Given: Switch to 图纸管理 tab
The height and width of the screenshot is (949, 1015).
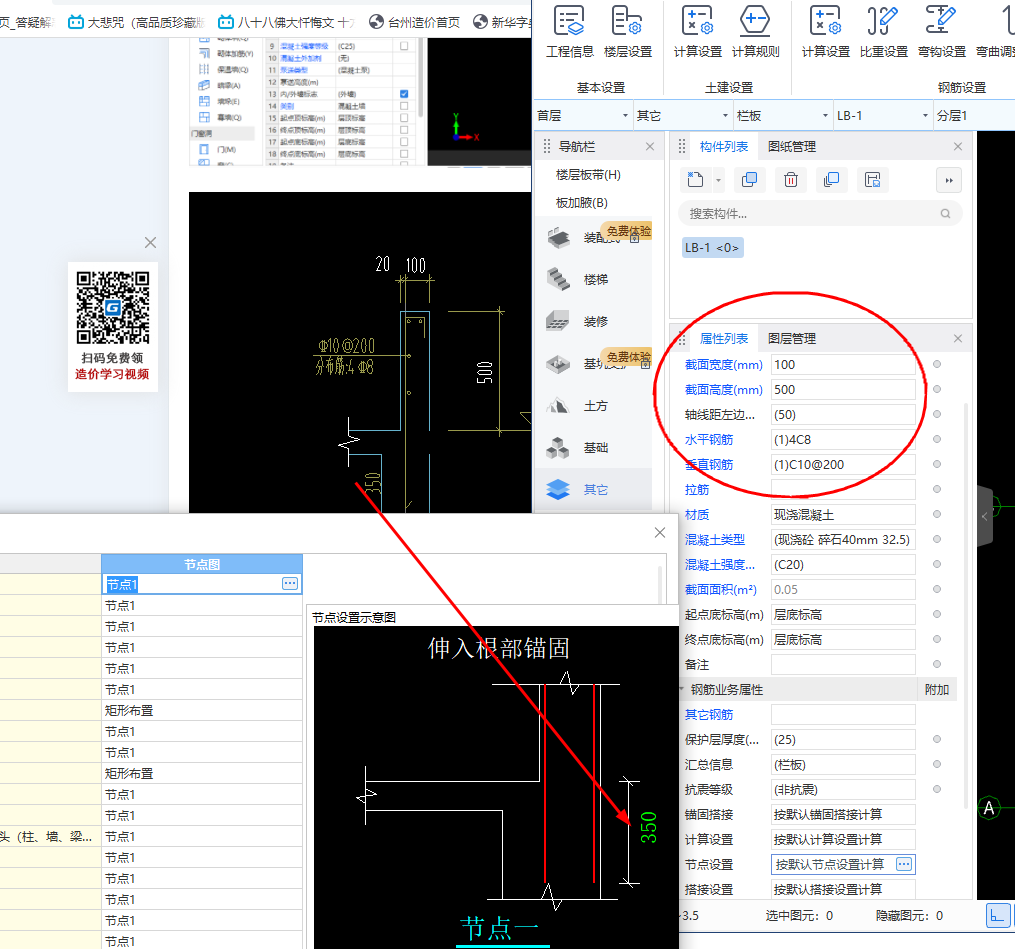Looking at the screenshot, I should pos(792,147).
